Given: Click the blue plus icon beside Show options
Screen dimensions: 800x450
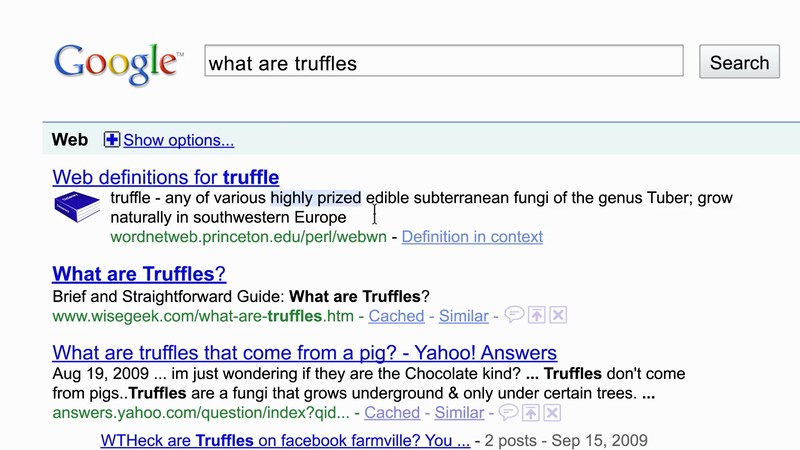Looking at the screenshot, I should point(112,141).
